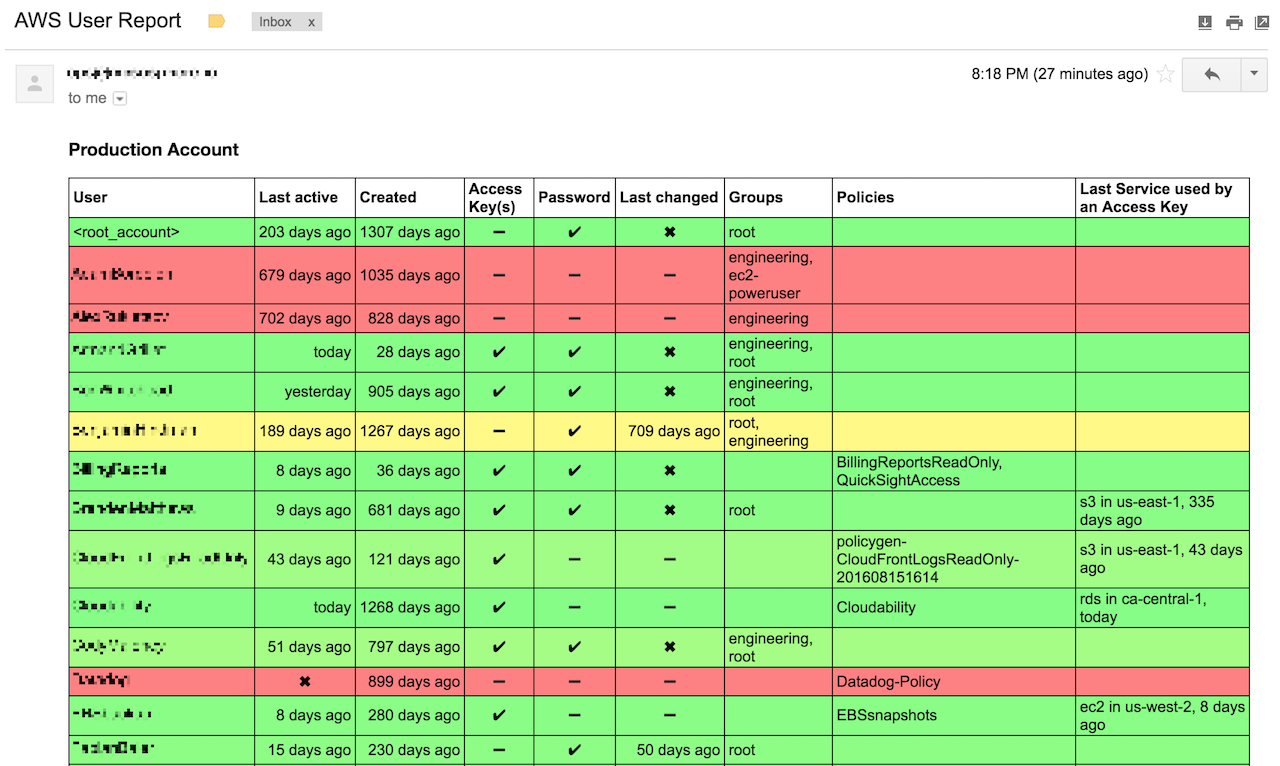Click the Inbox label tag
Screen dimensions: 1280x766
click(x=276, y=22)
